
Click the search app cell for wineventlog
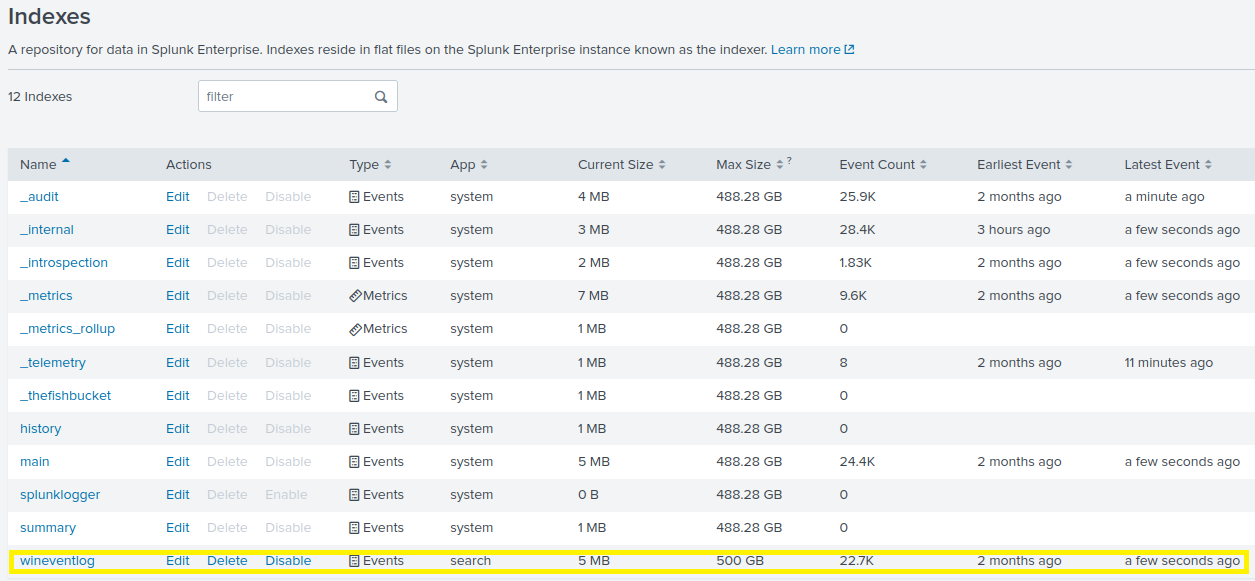[470, 561]
